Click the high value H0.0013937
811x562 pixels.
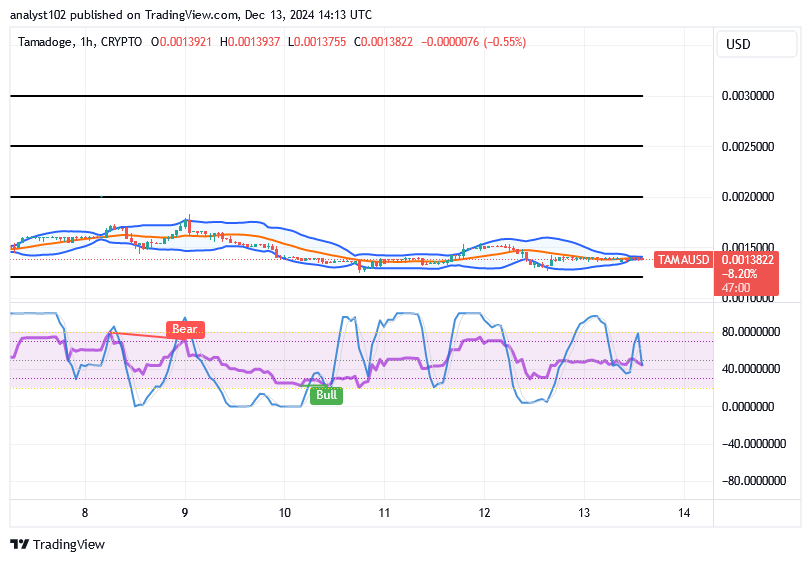click(x=250, y=42)
